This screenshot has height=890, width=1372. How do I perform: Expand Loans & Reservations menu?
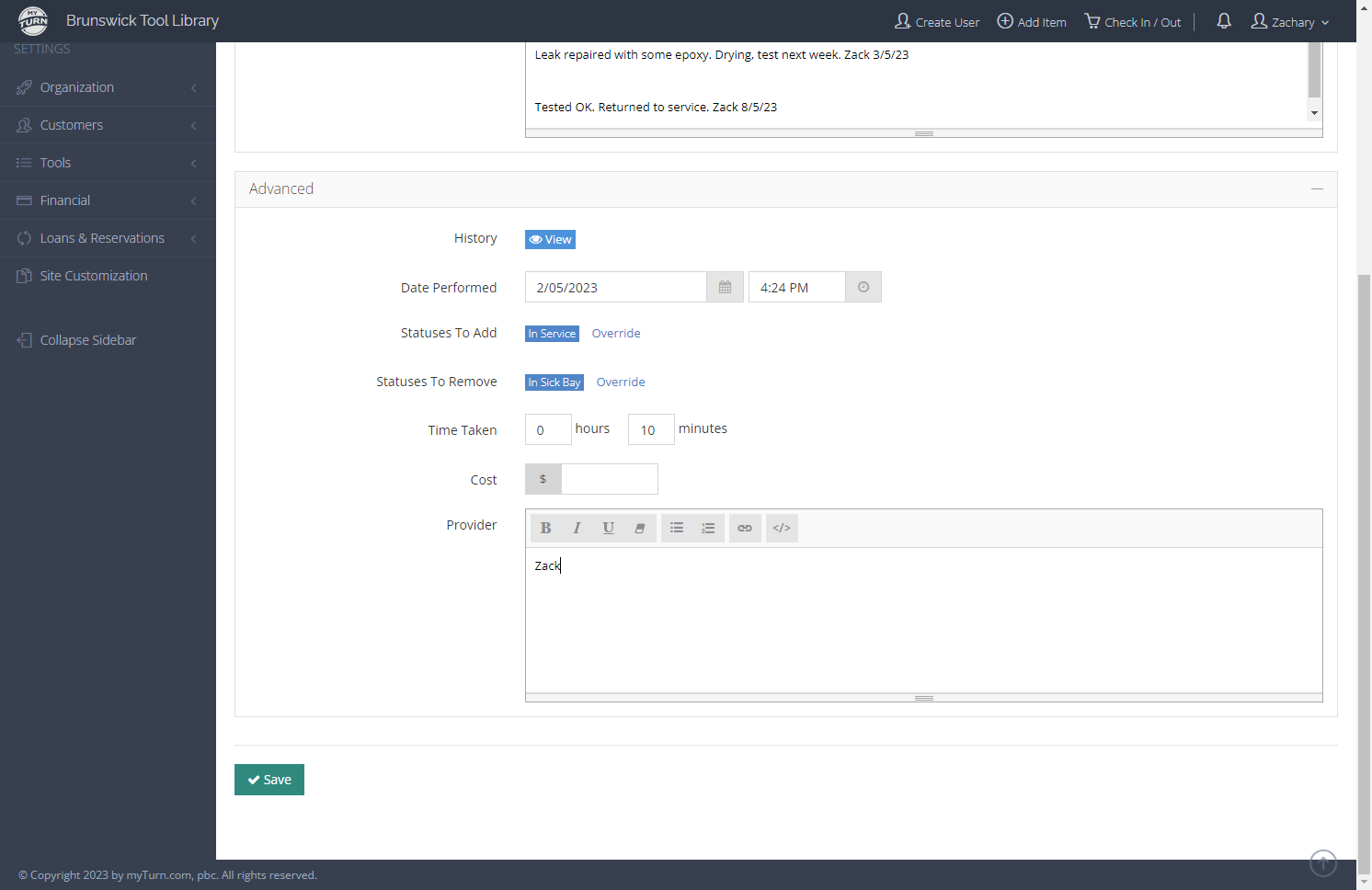[108, 238]
